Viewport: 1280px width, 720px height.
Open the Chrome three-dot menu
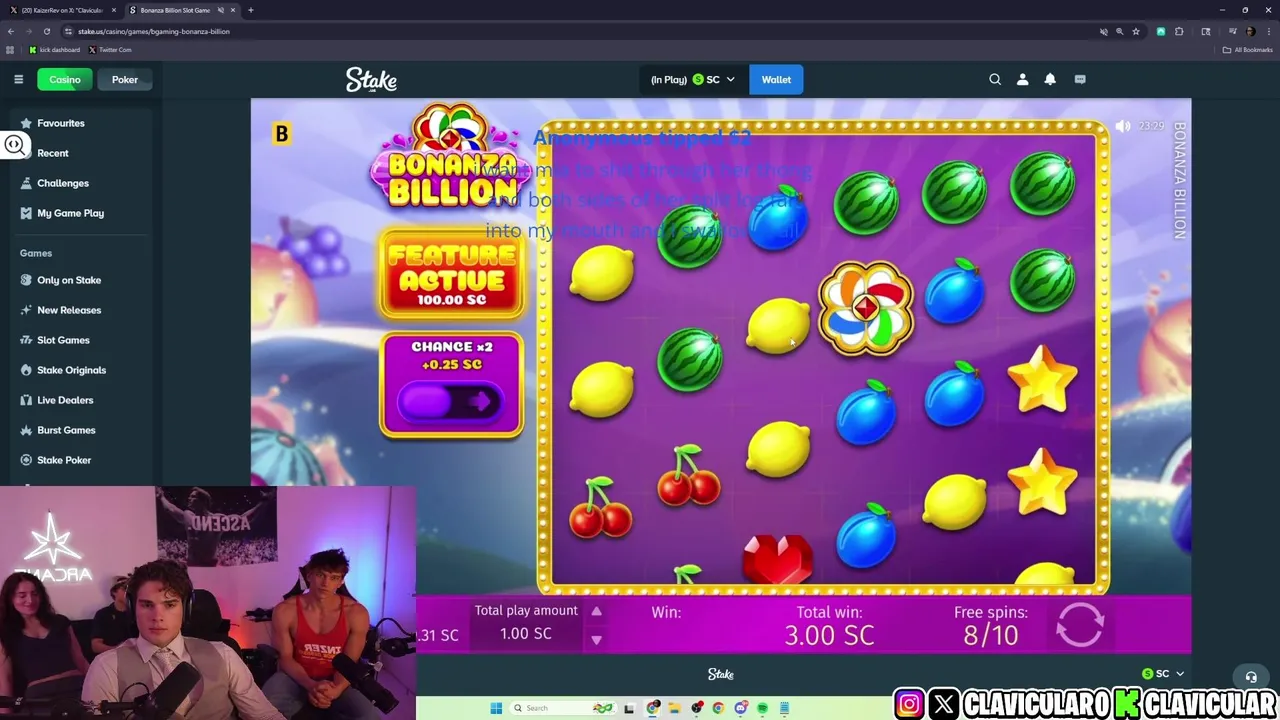pos(1268,31)
